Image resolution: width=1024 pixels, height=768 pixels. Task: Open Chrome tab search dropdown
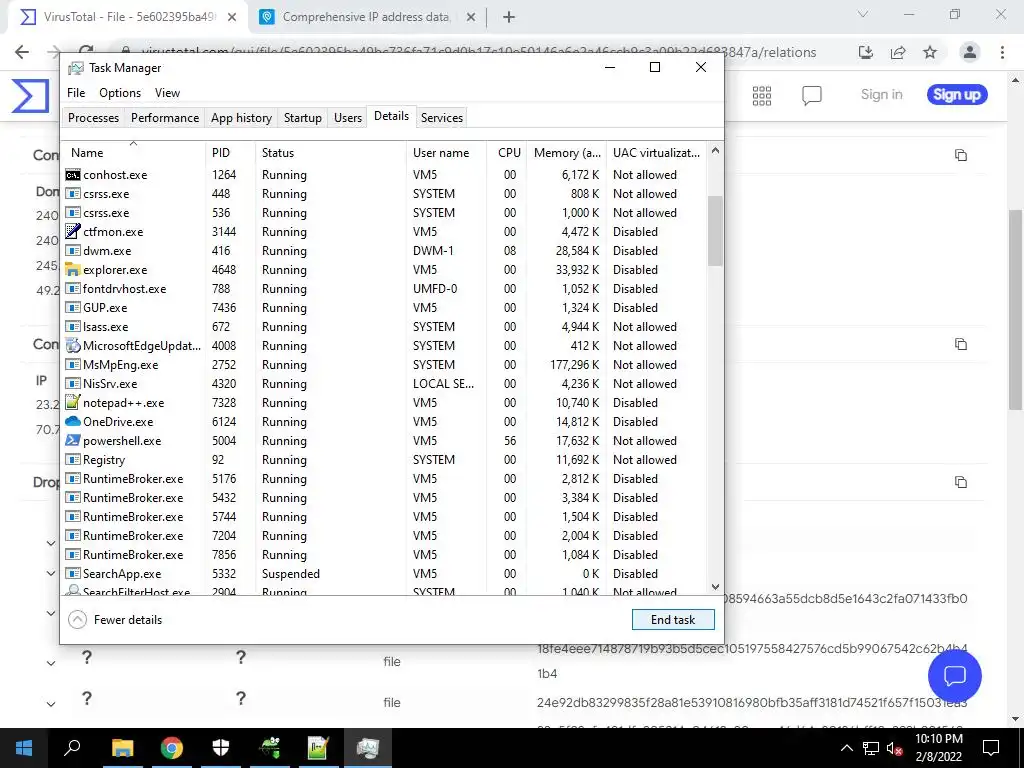tap(863, 14)
